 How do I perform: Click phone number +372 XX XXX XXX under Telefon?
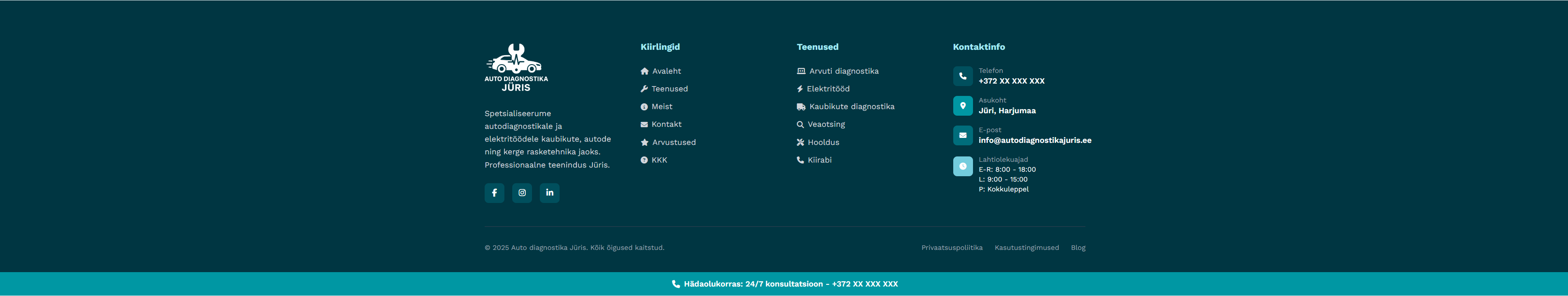pos(1012,81)
